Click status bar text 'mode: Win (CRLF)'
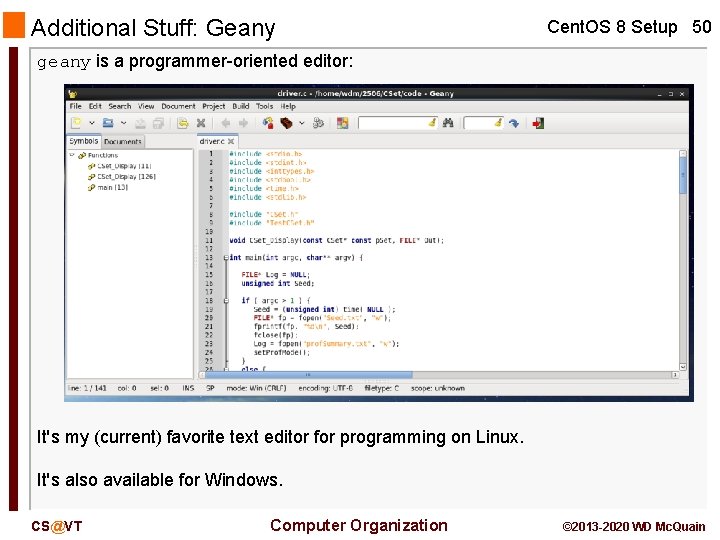The image size is (720, 540). click(256, 388)
